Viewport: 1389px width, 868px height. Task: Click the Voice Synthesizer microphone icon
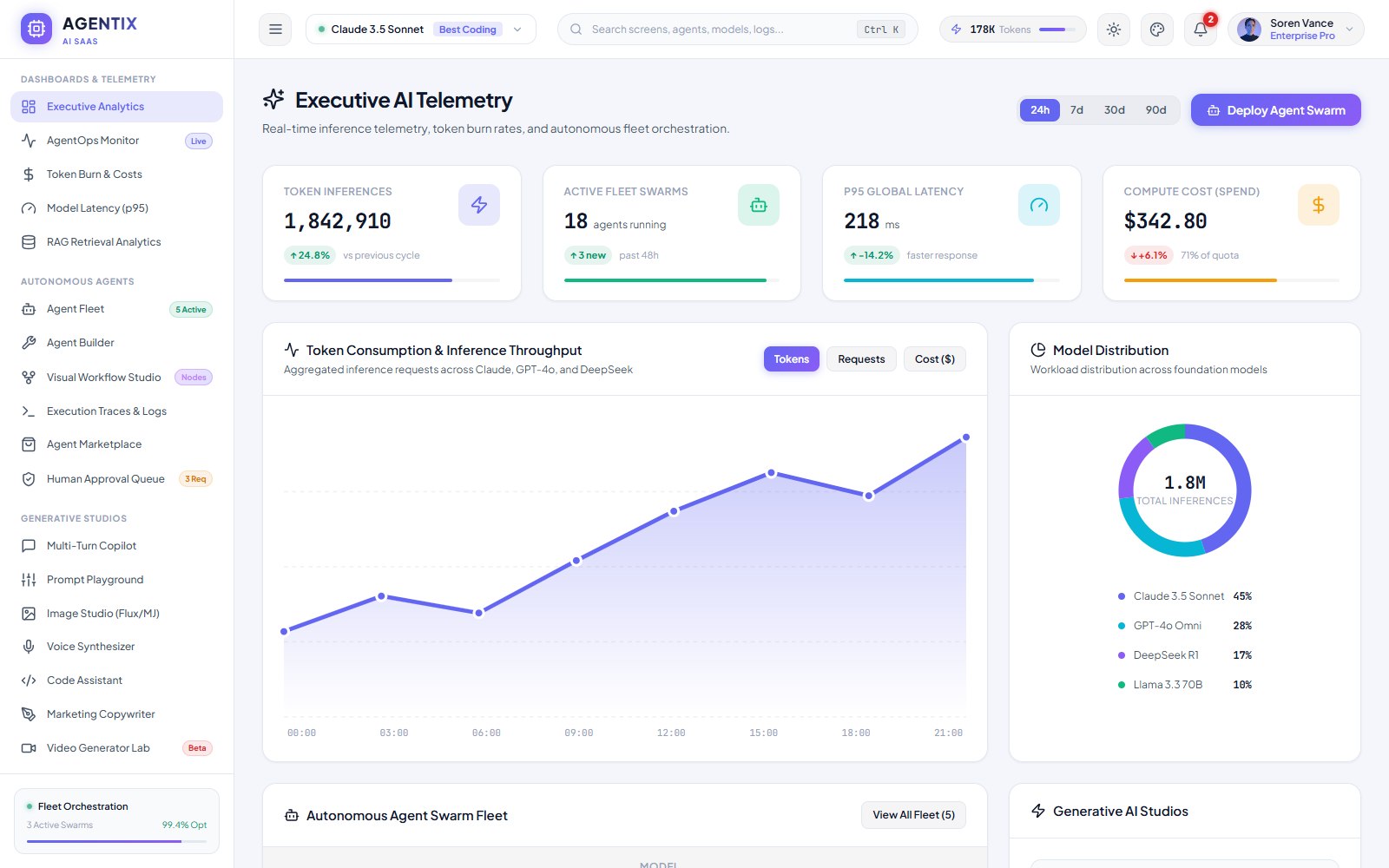pos(29,647)
